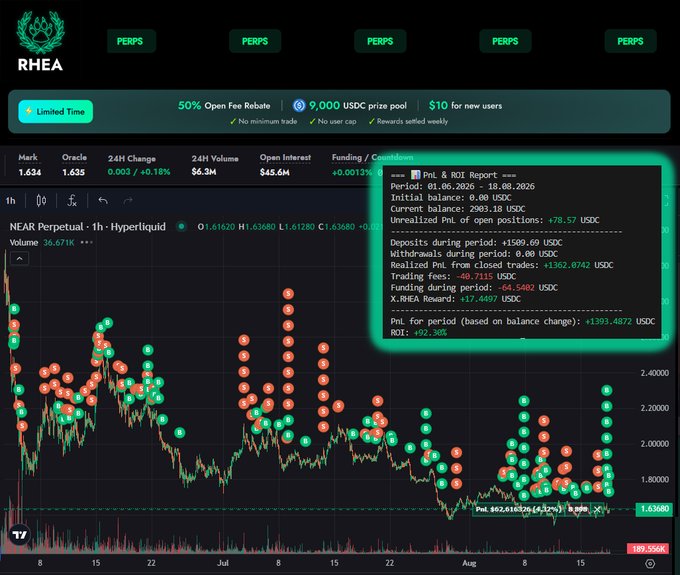Open chart settings gear at bottom right
The width and height of the screenshot is (680, 575).
tap(650, 564)
